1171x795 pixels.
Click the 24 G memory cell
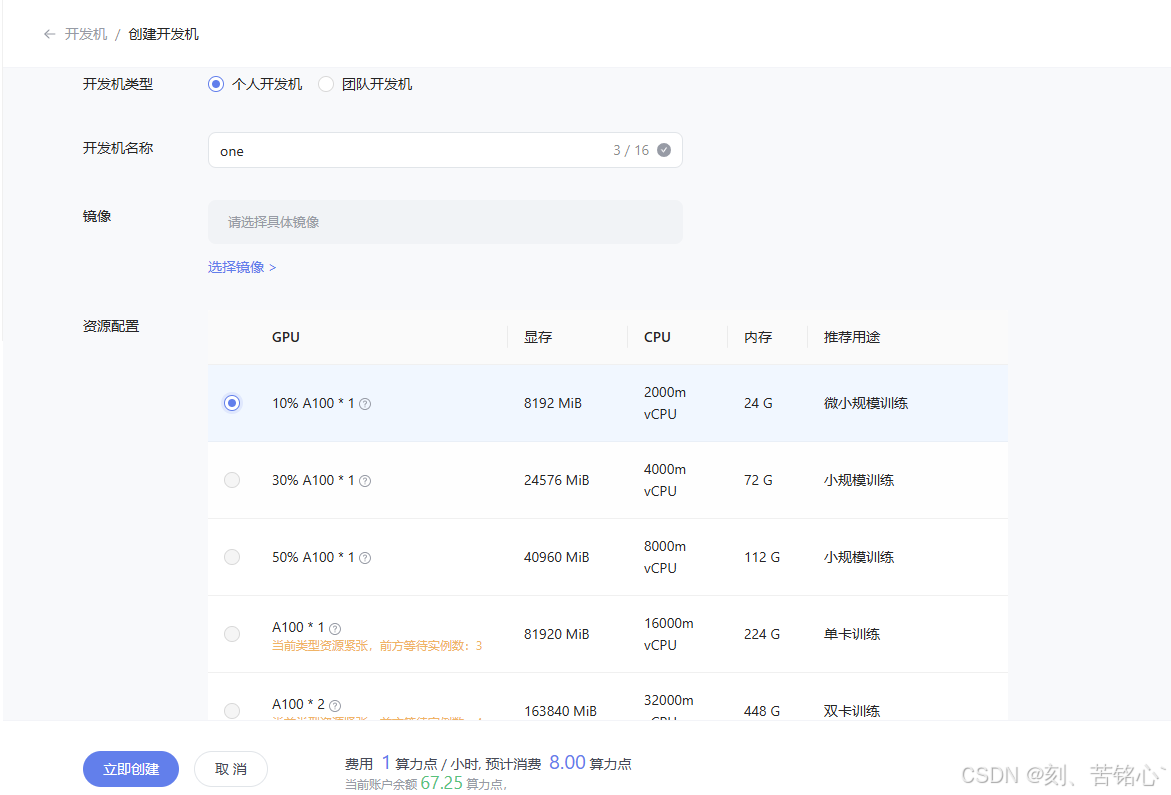(758, 403)
